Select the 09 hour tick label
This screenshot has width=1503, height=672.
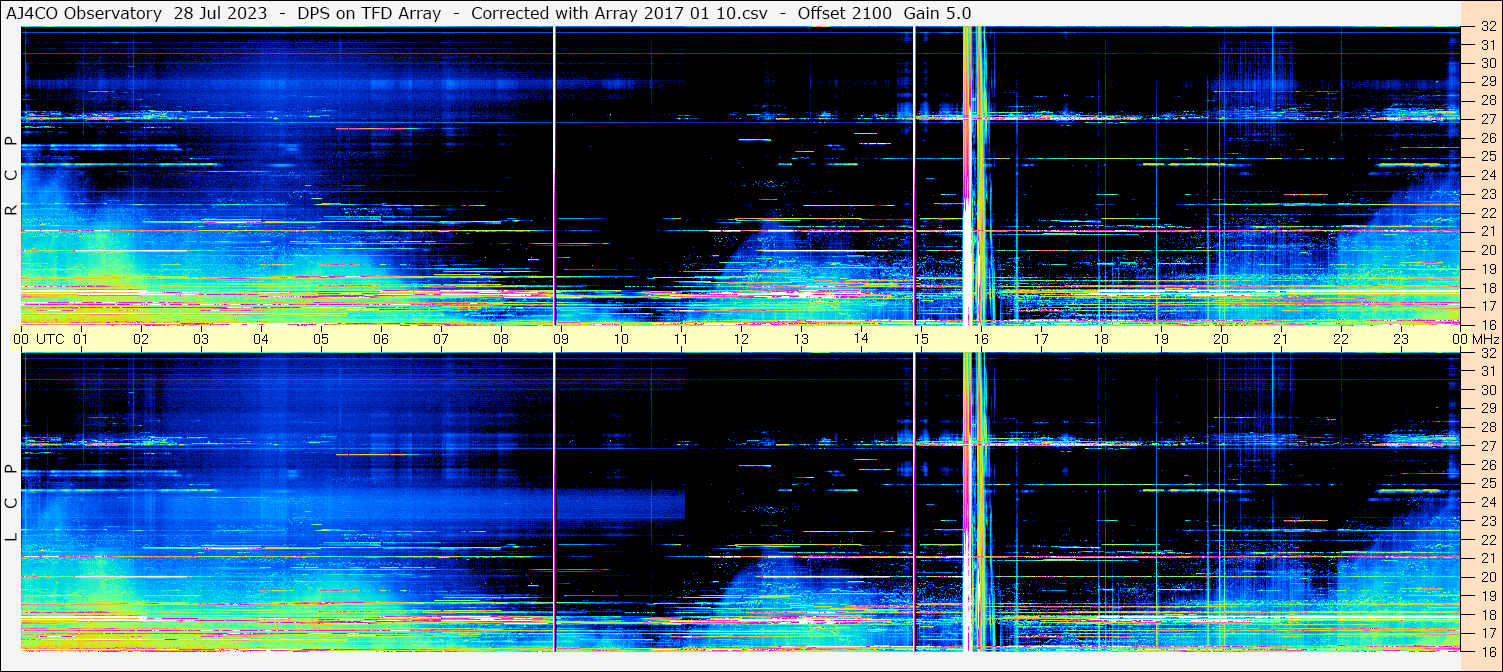tap(561, 339)
